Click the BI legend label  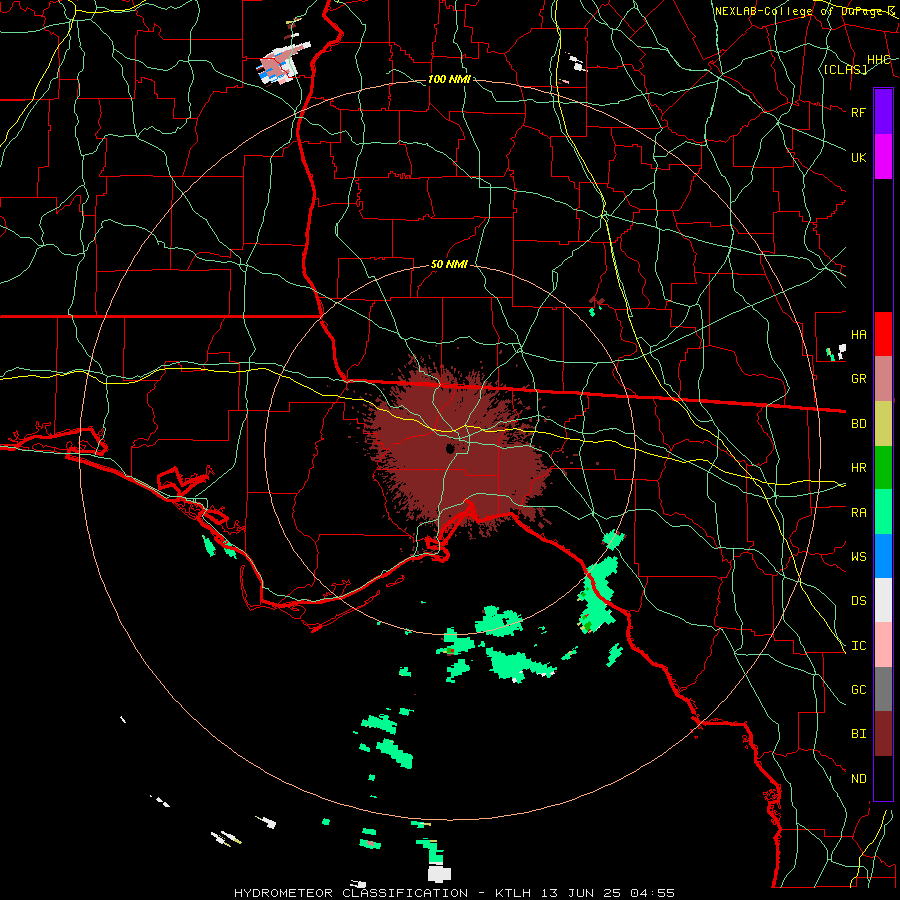tap(858, 734)
